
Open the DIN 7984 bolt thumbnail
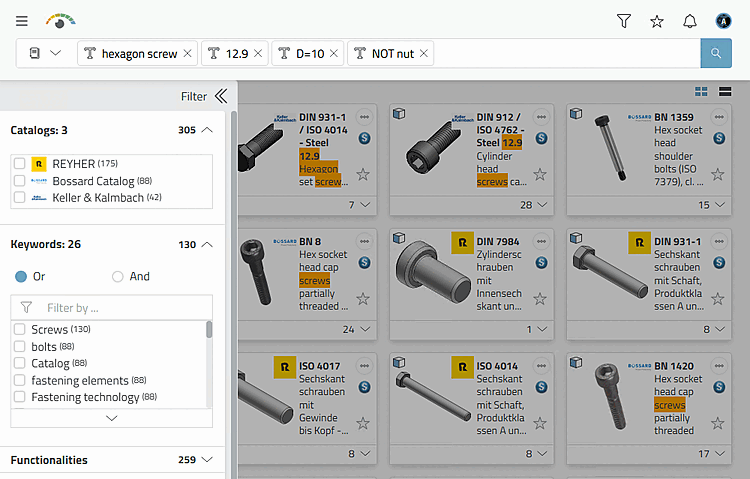[433, 270]
